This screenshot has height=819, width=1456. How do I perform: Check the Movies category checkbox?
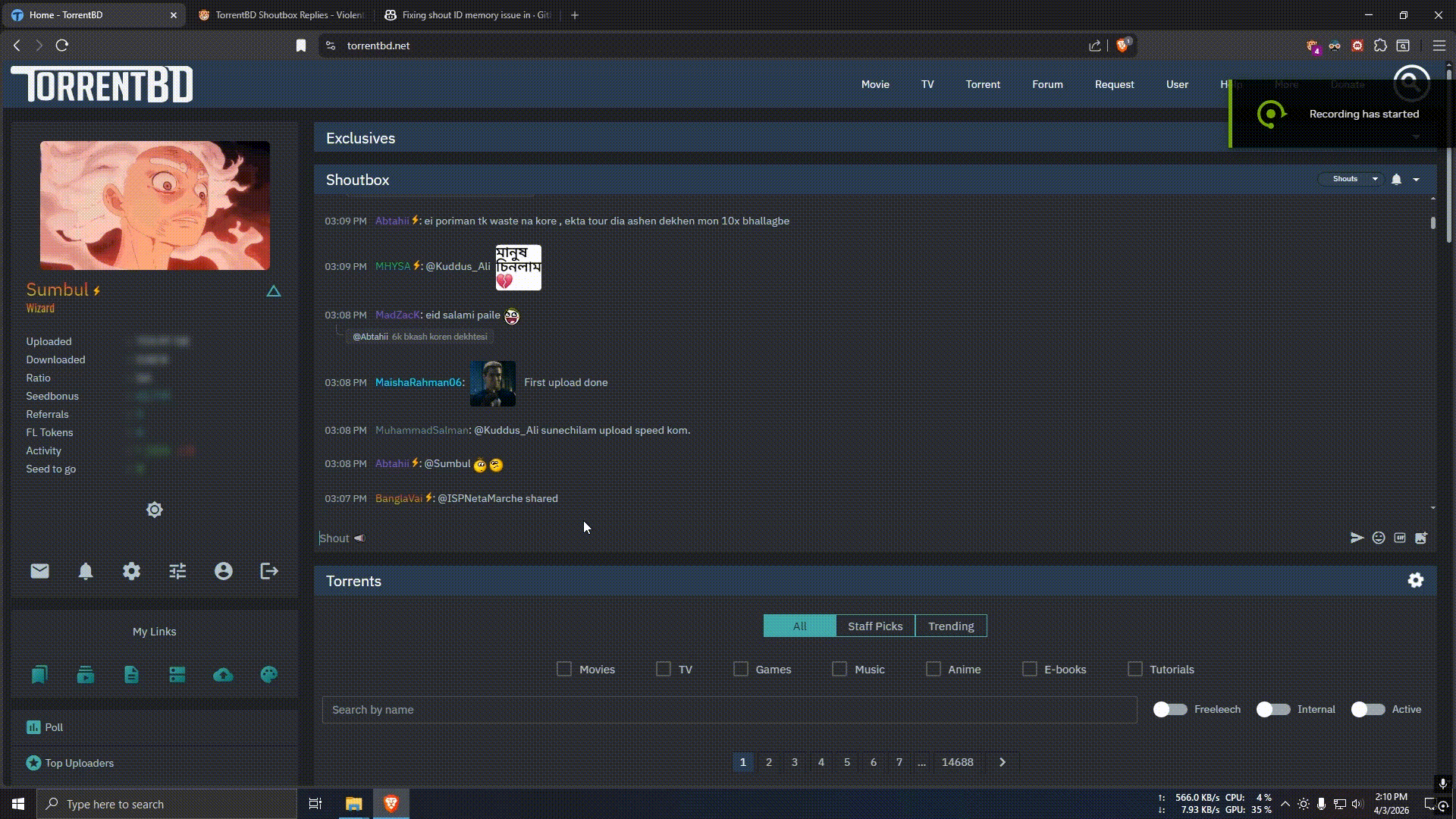pyautogui.click(x=564, y=669)
